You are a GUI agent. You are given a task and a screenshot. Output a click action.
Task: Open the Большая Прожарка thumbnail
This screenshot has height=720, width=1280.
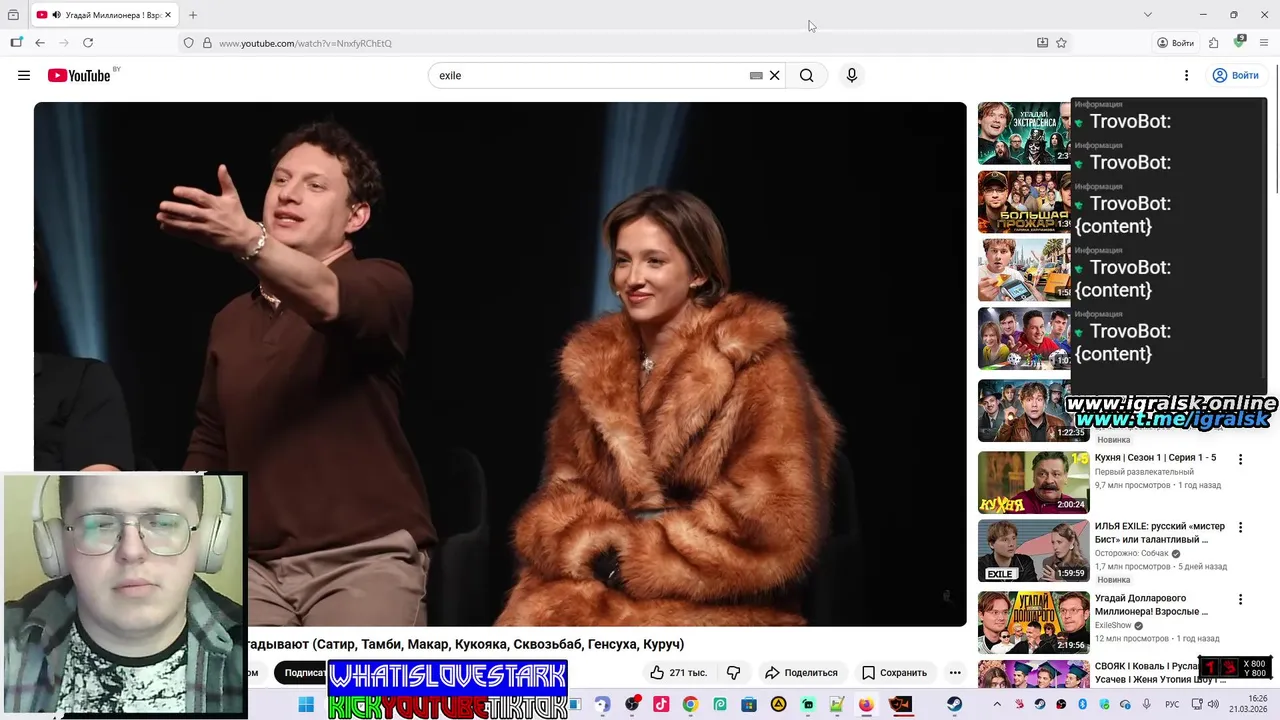click(1024, 201)
